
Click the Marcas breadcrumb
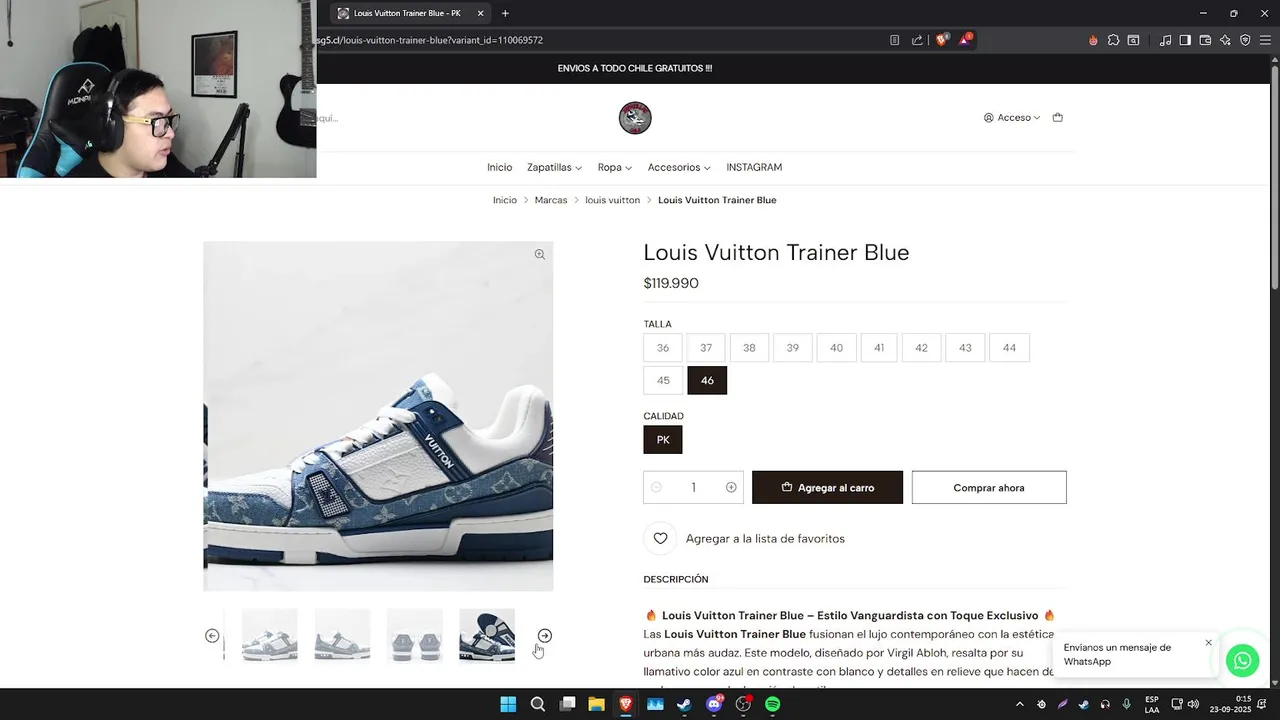551,200
